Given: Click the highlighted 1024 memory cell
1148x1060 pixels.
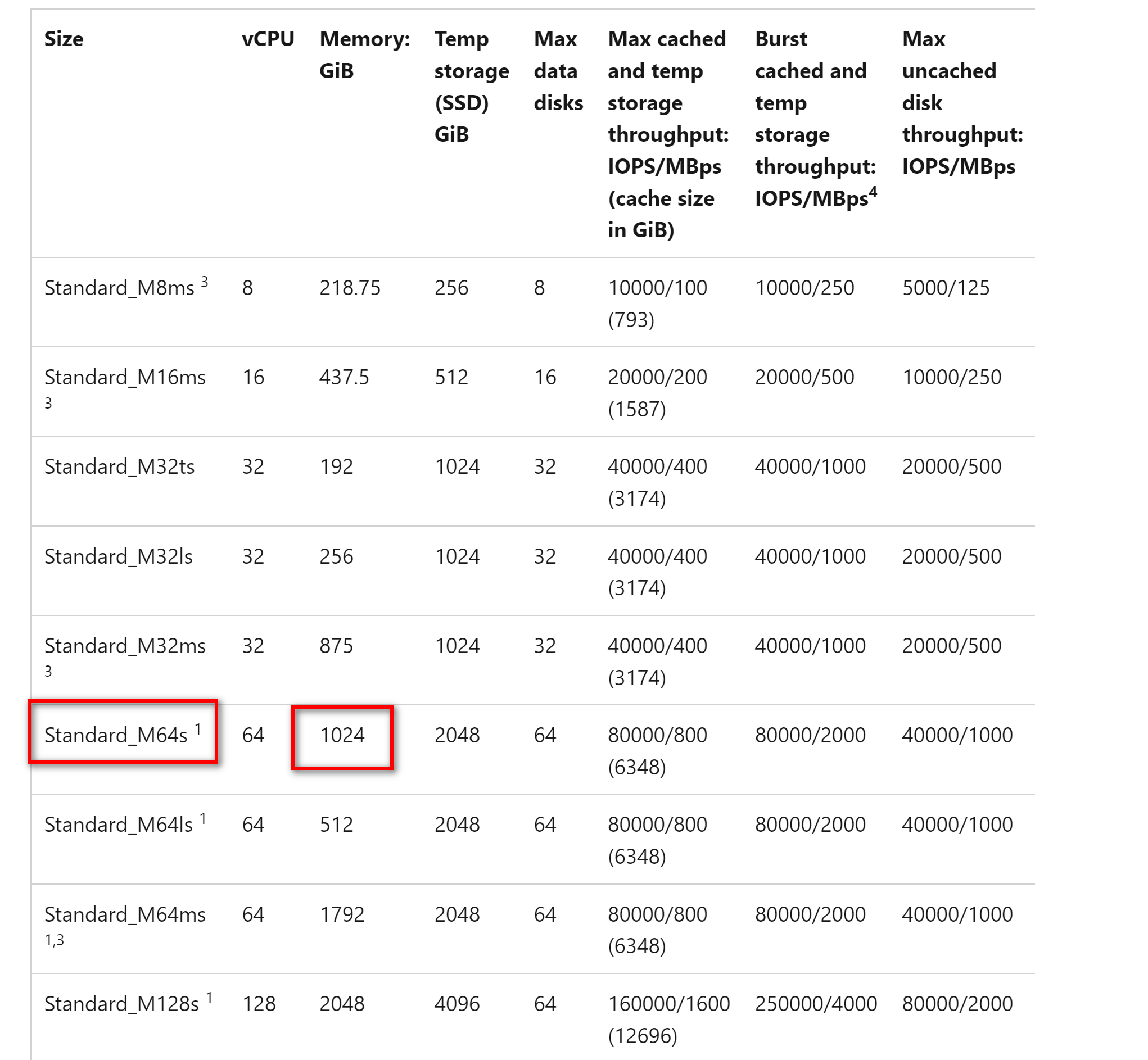Looking at the screenshot, I should pyautogui.click(x=342, y=736).
